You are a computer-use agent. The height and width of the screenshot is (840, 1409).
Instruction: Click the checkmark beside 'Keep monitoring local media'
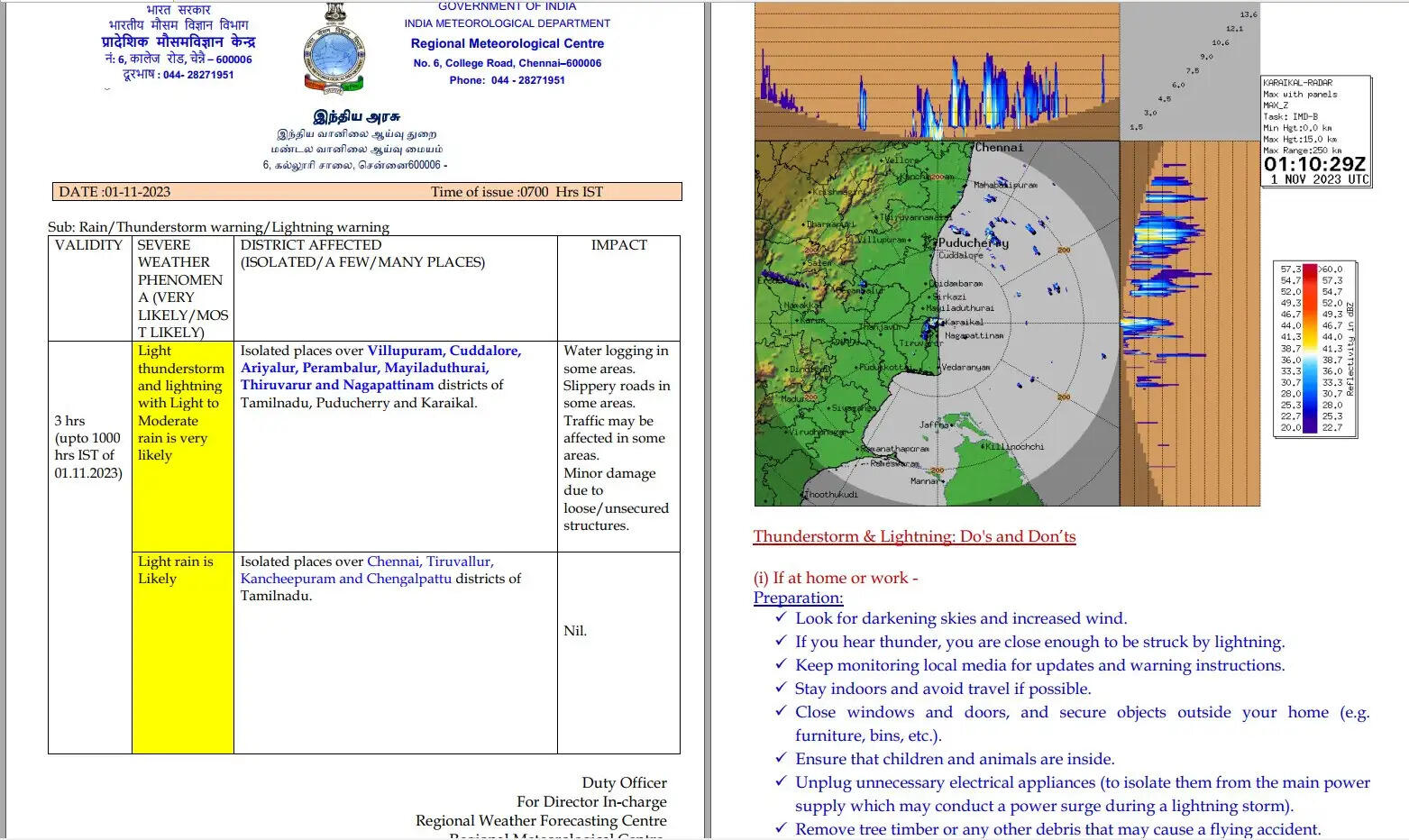[781, 664]
